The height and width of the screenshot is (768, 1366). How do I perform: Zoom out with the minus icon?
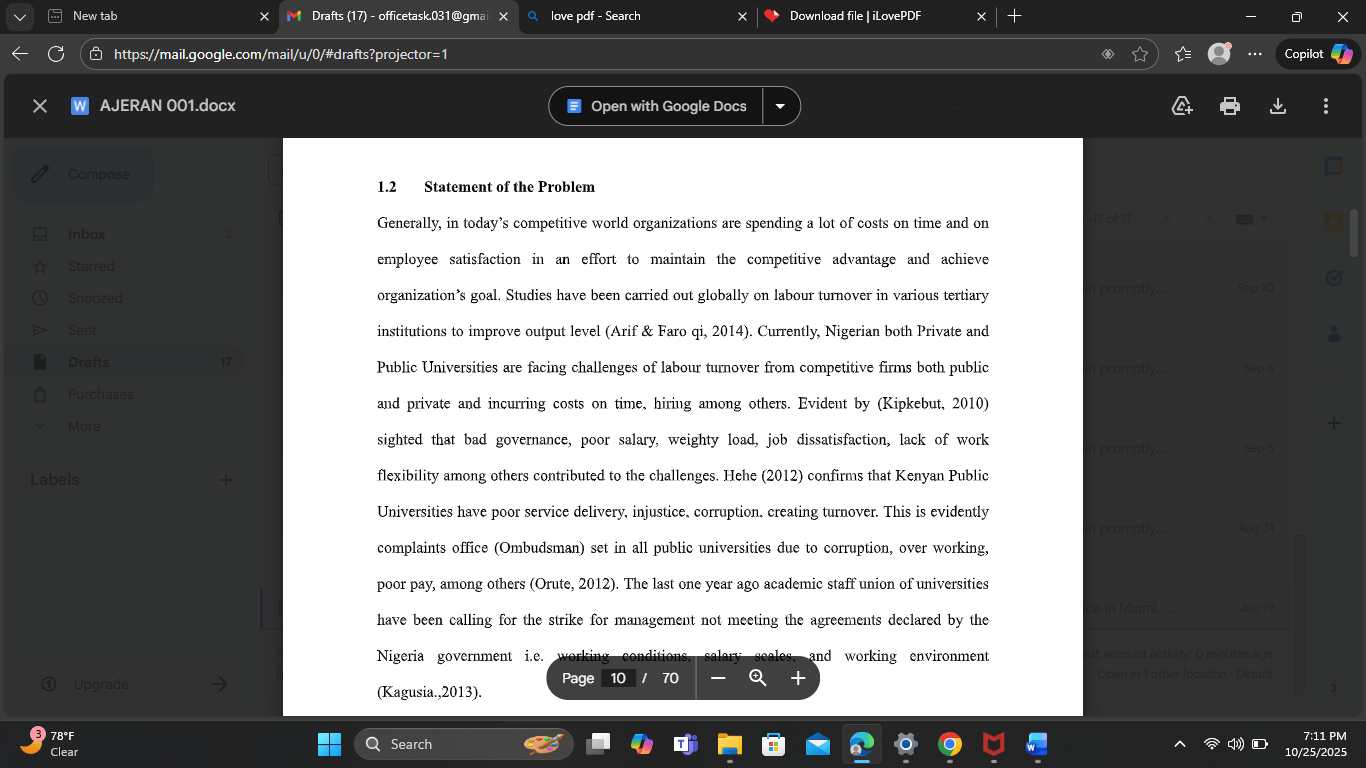pos(718,678)
